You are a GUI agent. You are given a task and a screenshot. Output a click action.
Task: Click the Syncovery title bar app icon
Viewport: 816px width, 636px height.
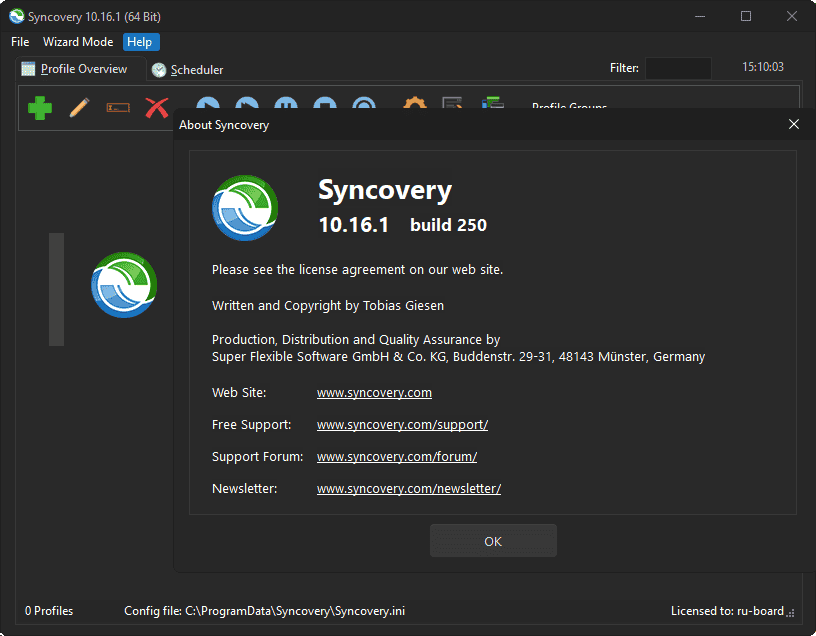pos(17,16)
